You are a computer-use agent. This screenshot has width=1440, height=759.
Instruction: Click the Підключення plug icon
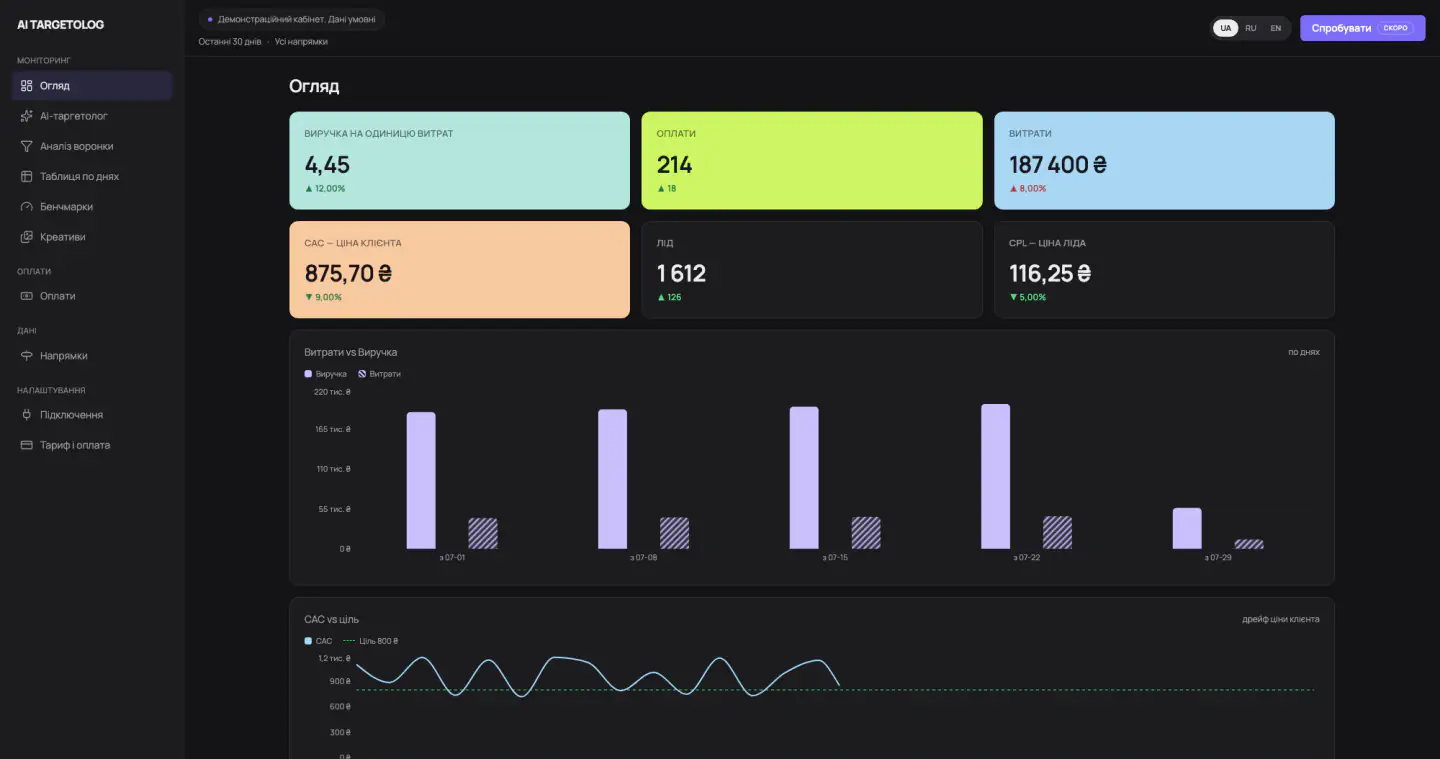coord(27,415)
